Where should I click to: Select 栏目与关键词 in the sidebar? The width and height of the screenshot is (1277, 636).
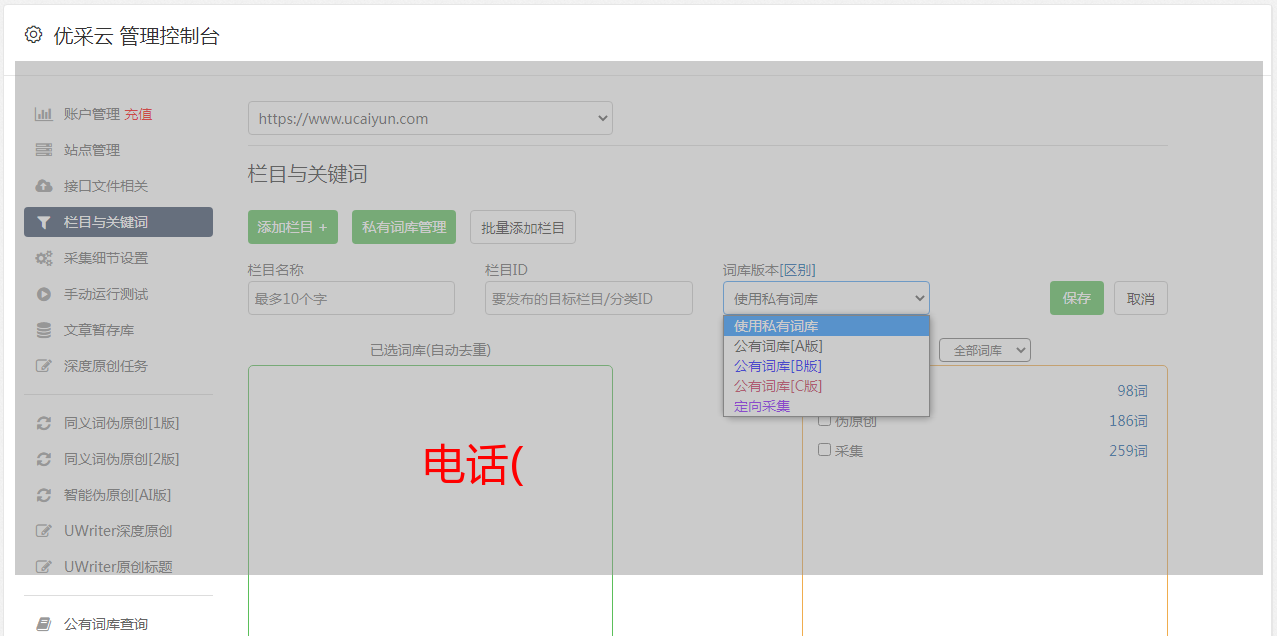[x=118, y=222]
